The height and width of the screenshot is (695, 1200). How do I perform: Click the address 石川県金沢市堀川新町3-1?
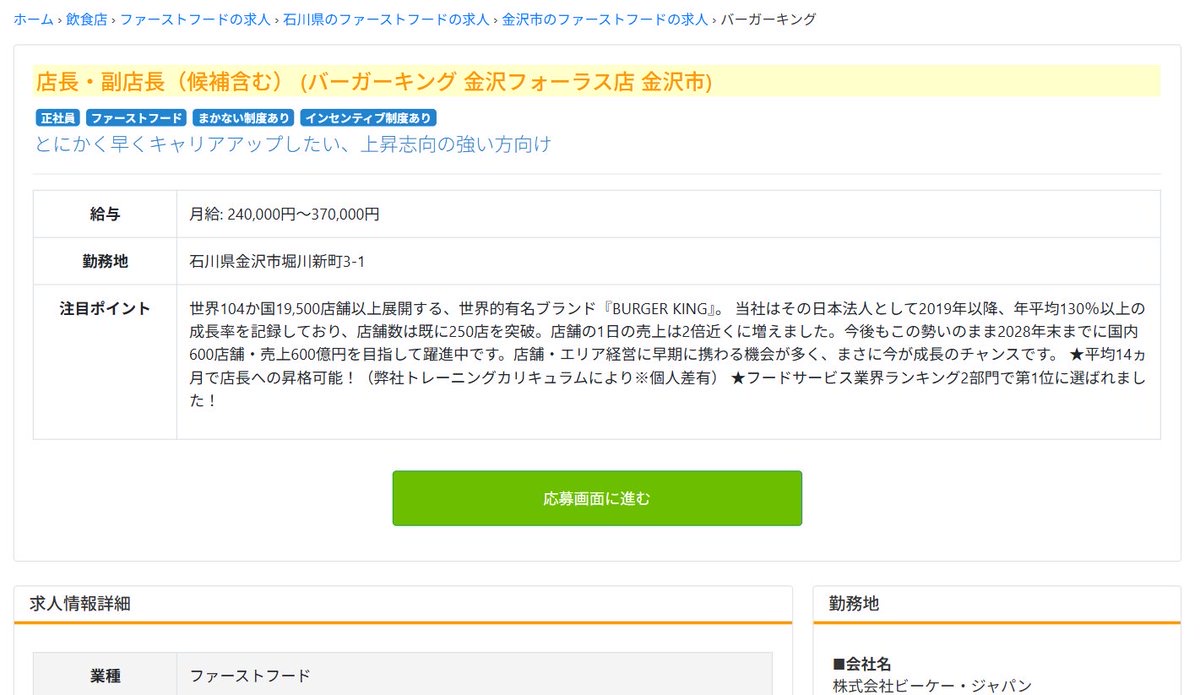(x=276, y=262)
